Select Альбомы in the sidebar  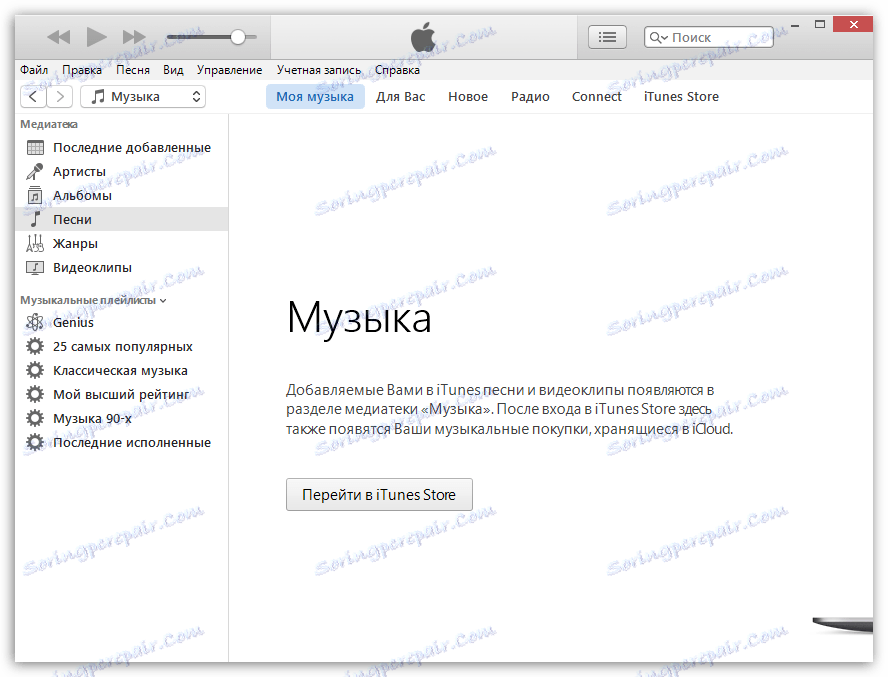click(x=122, y=195)
